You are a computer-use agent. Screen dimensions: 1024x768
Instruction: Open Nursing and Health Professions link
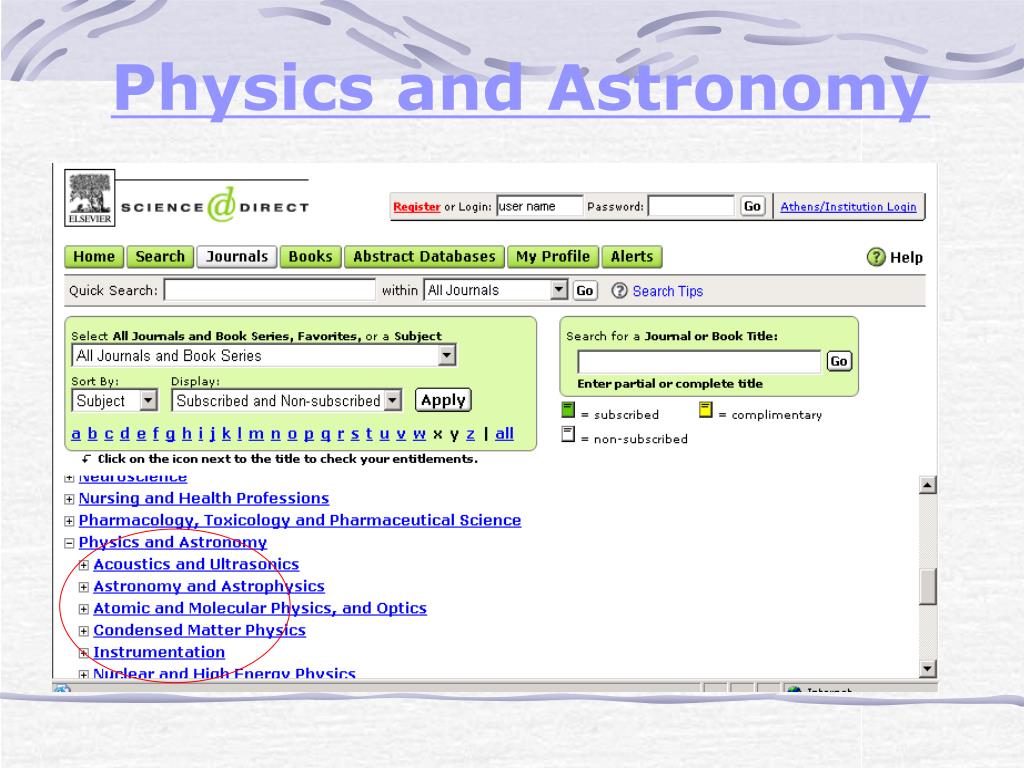[x=204, y=498]
